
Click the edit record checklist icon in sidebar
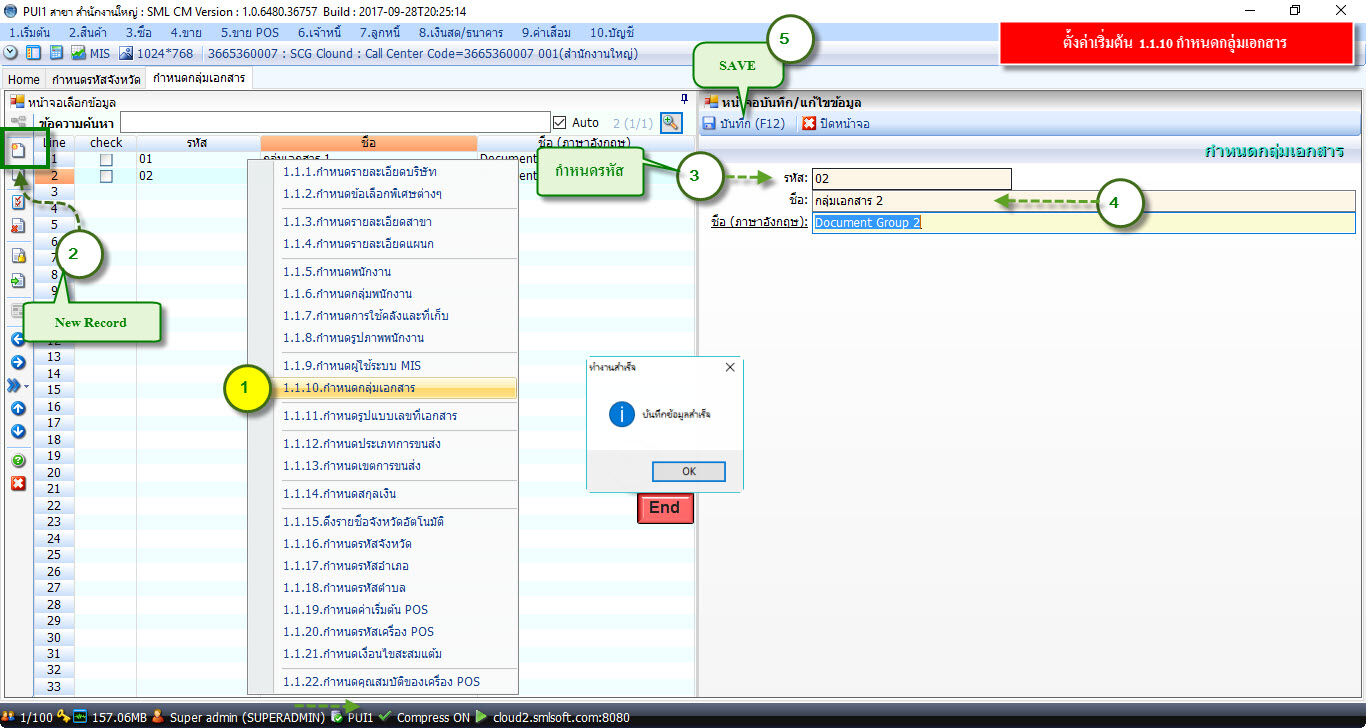(18, 202)
